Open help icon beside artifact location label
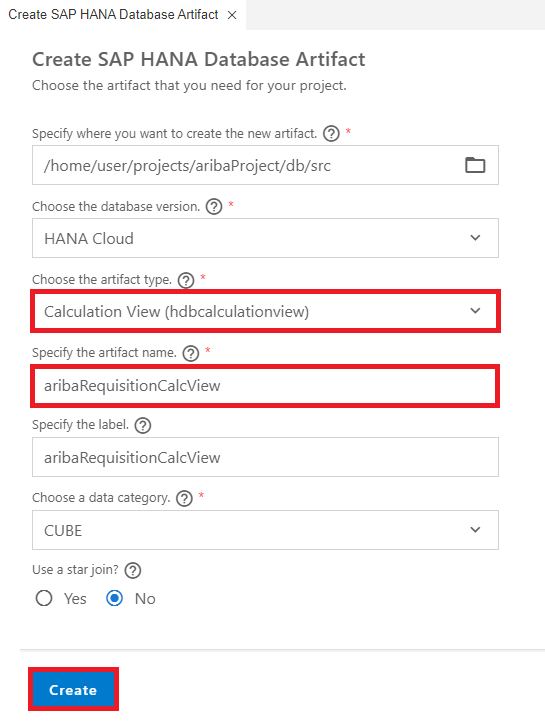 click(x=331, y=134)
